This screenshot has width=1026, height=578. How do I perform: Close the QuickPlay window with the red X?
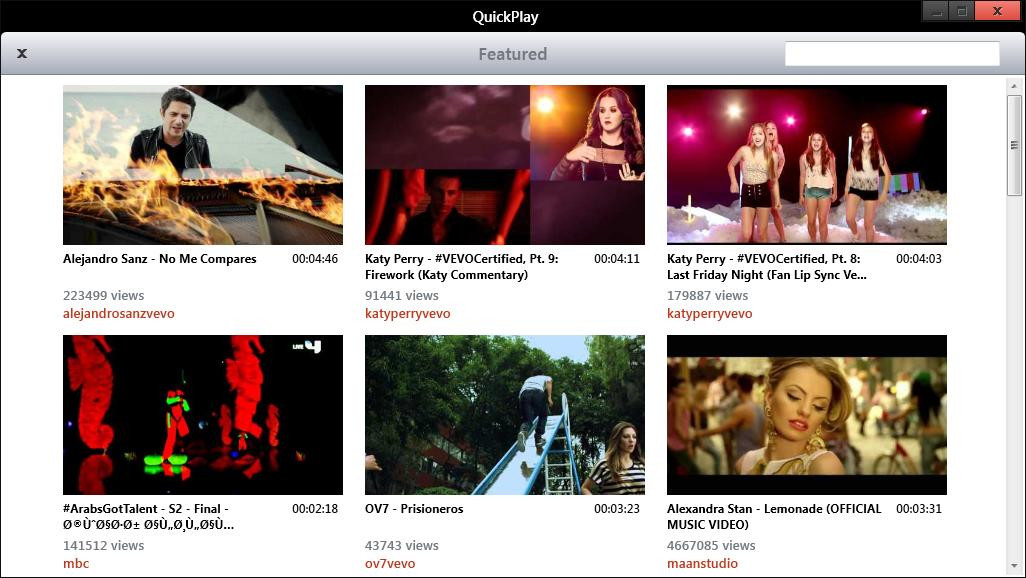997,11
